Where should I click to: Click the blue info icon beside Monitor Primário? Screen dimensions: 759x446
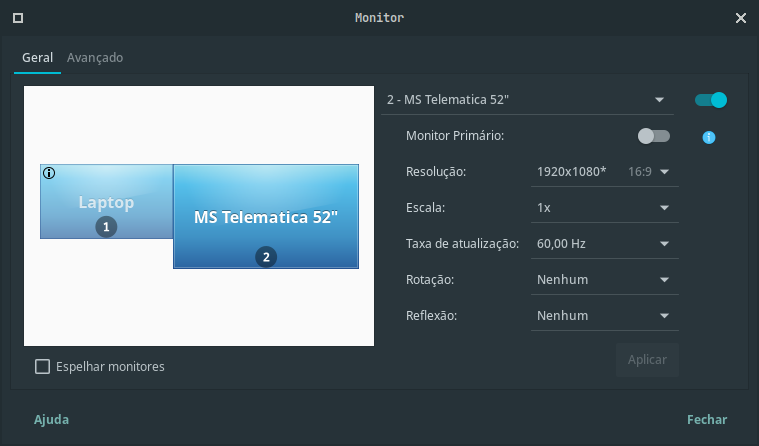click(709, 138)
